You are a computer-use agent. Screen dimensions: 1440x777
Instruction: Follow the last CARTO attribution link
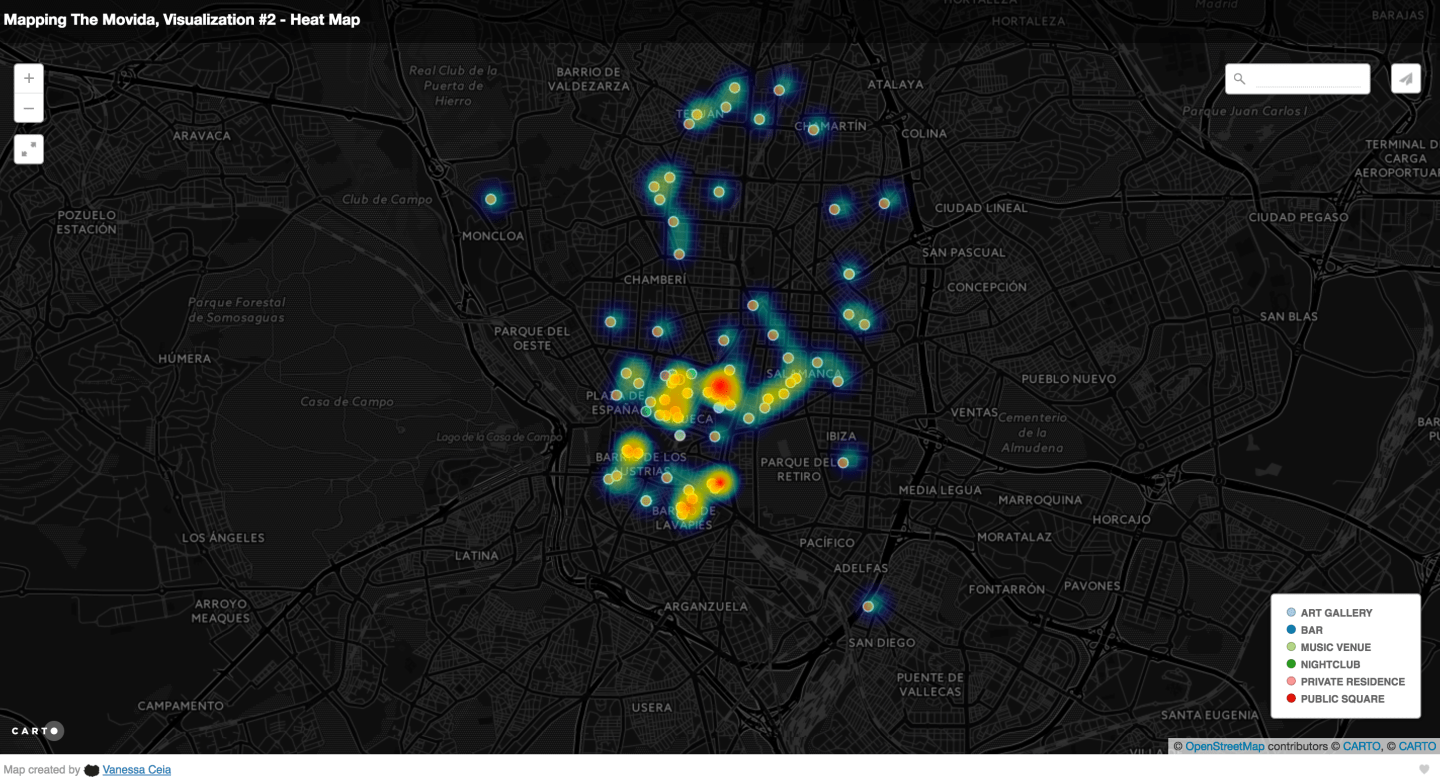point(1417,746)
